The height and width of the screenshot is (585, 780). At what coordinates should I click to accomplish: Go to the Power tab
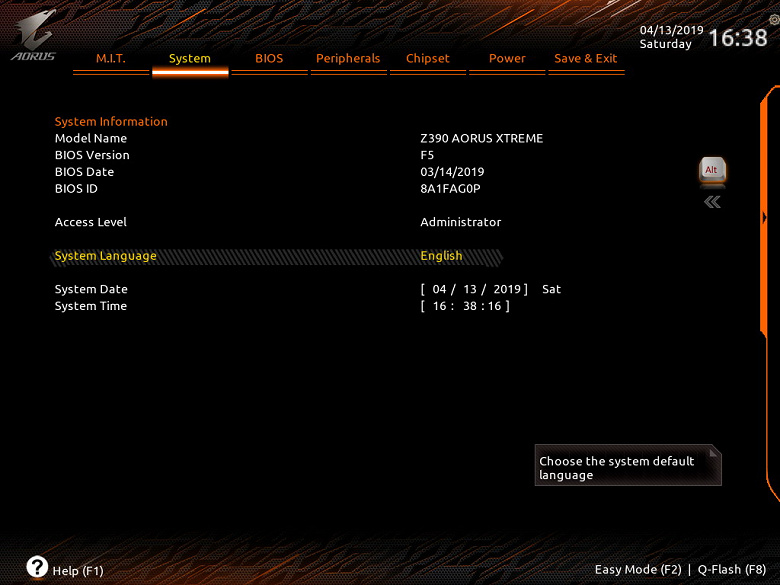click(507, 59)
